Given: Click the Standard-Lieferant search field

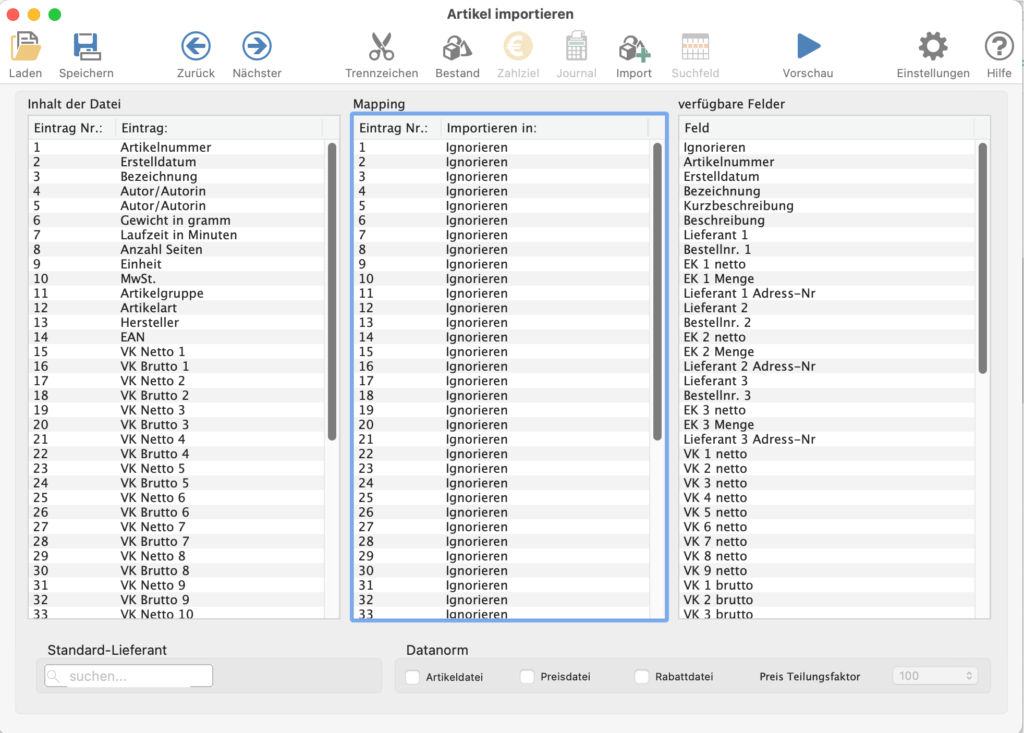Looking at the screenshot, I should coord(129,676).
